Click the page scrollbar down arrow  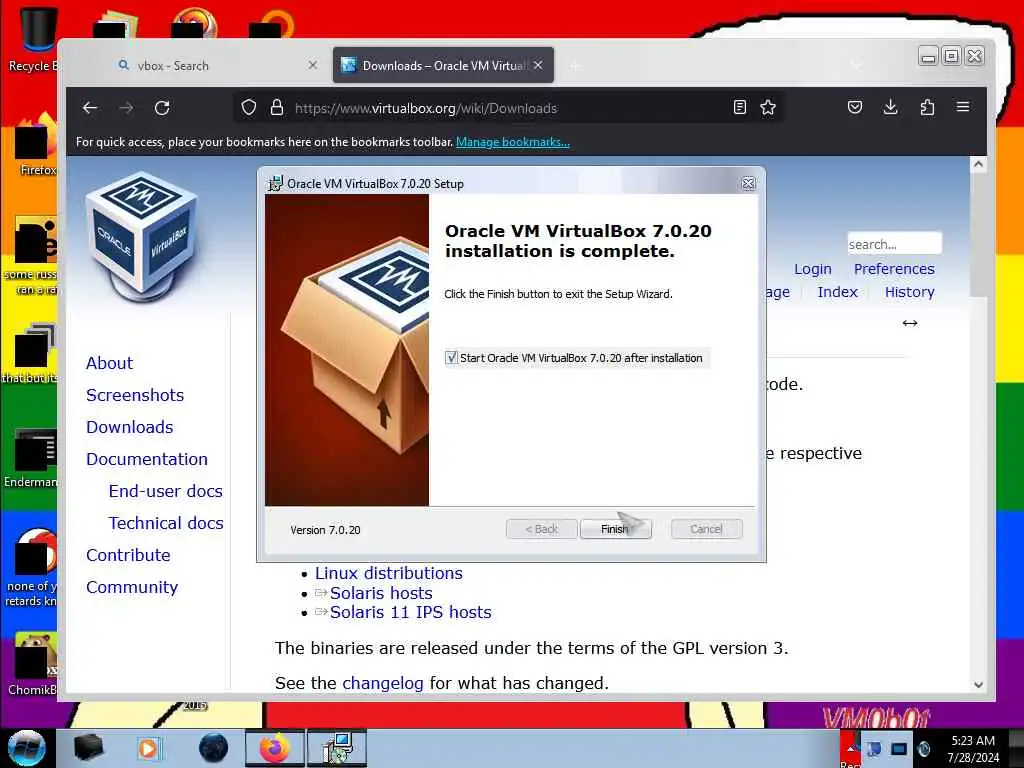point(978,684)
